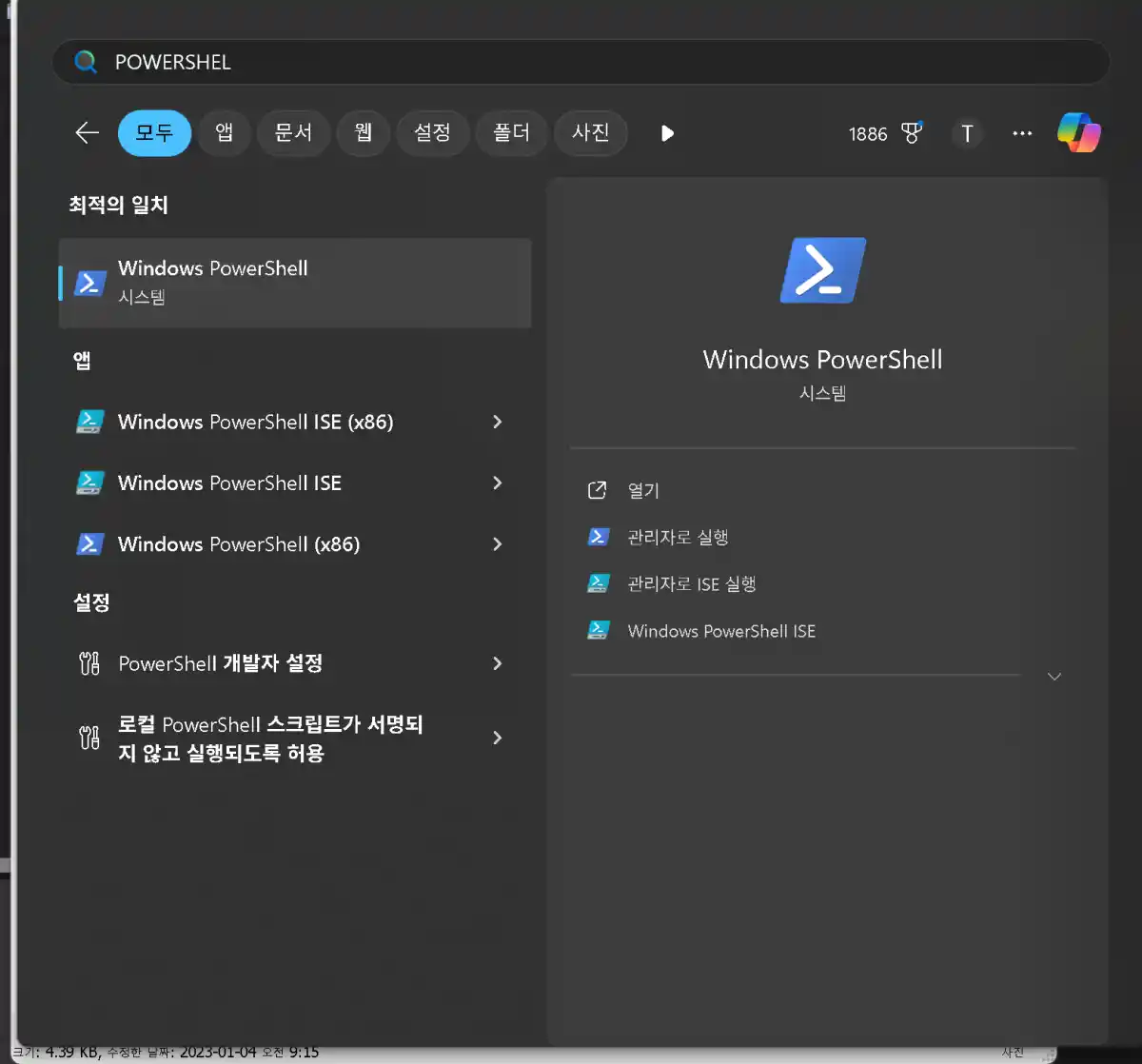The height and width of the screenshot is (1064, 1142).
Task: Click the PowerShell icon in the best match
Action: [90, 283]
